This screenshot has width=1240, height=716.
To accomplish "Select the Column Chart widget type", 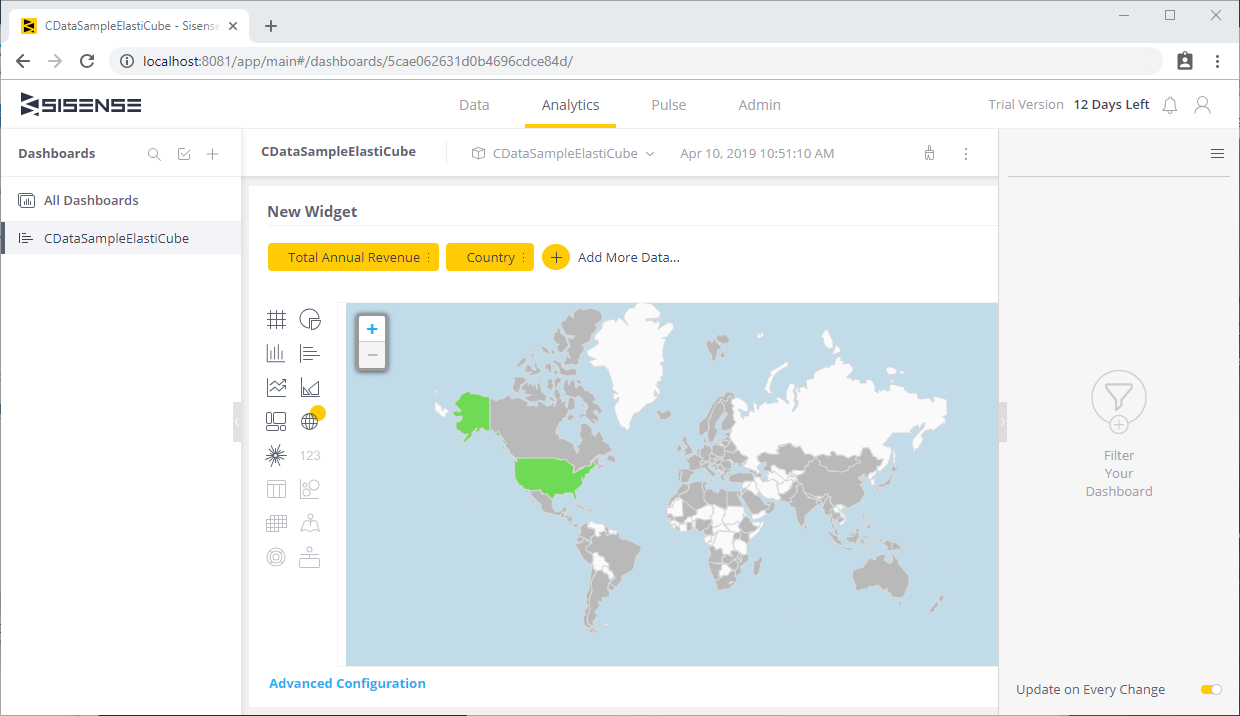I will [276, 353].
